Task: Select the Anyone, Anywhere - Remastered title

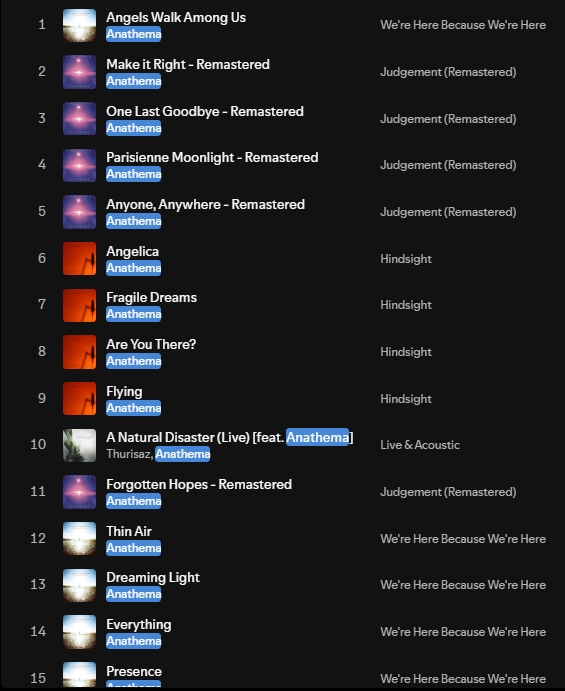Action: point(205,204)
